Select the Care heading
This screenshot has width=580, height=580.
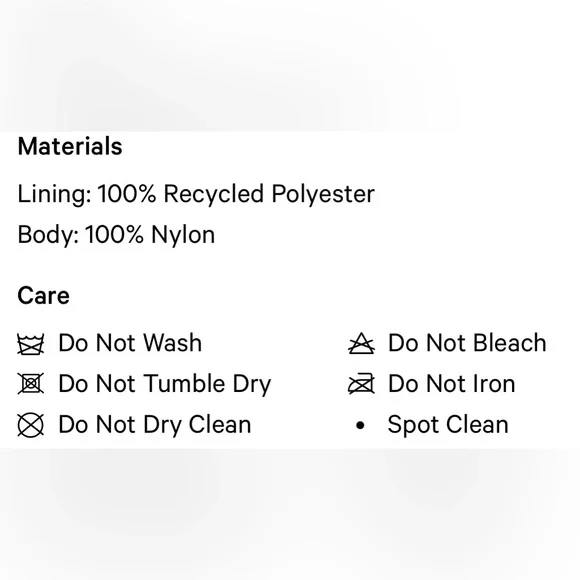click(x=43, y=296)
